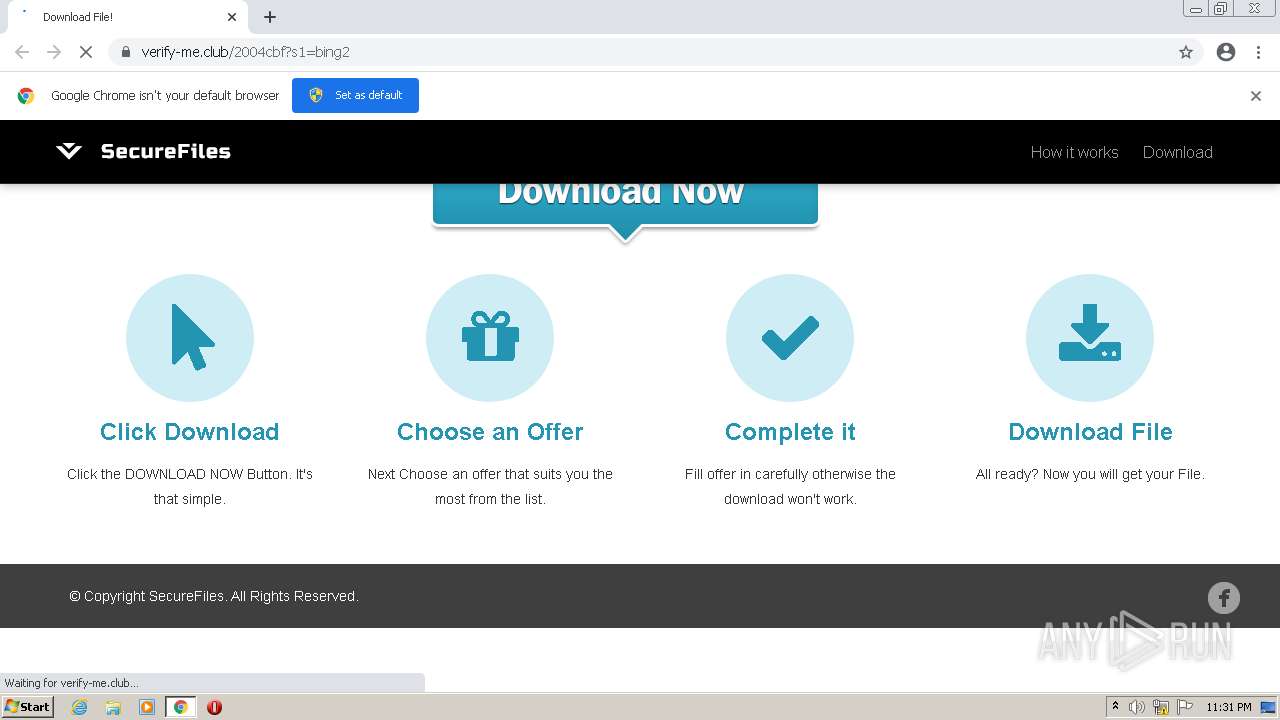Open the Windows Start button
The width and height of the screenshot is (1280, 720).
tap(28, 707)
